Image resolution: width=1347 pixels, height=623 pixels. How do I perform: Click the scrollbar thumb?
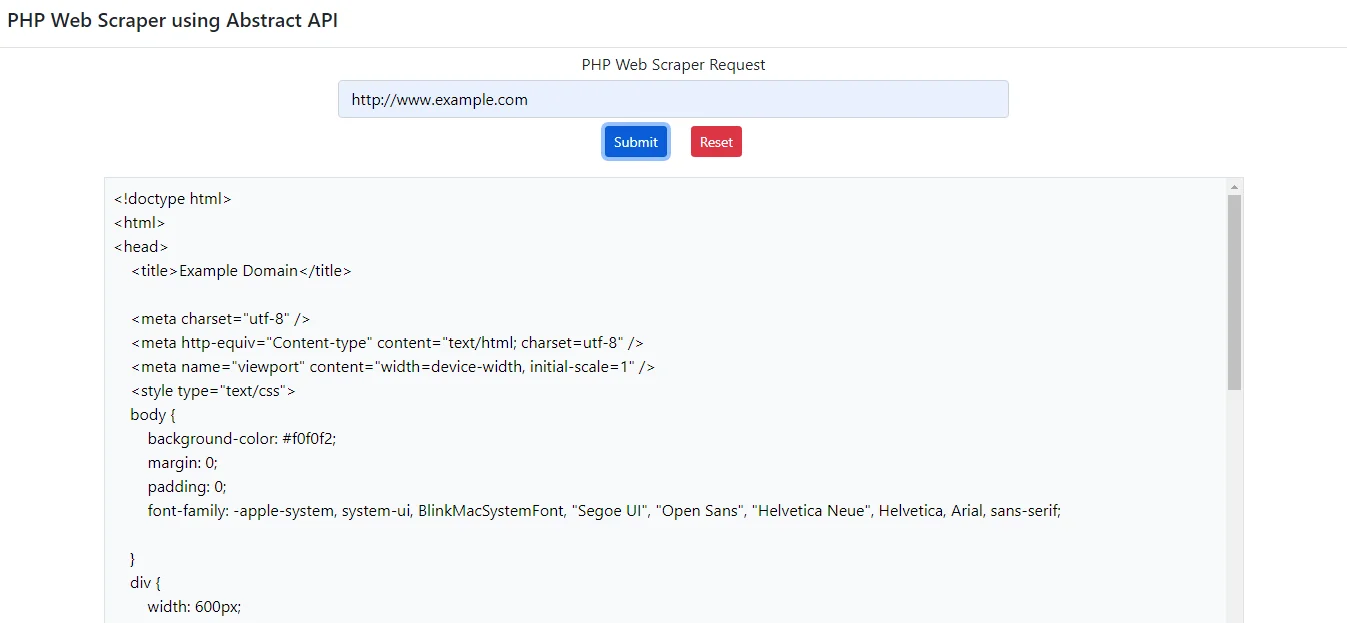click(1233, 290)
